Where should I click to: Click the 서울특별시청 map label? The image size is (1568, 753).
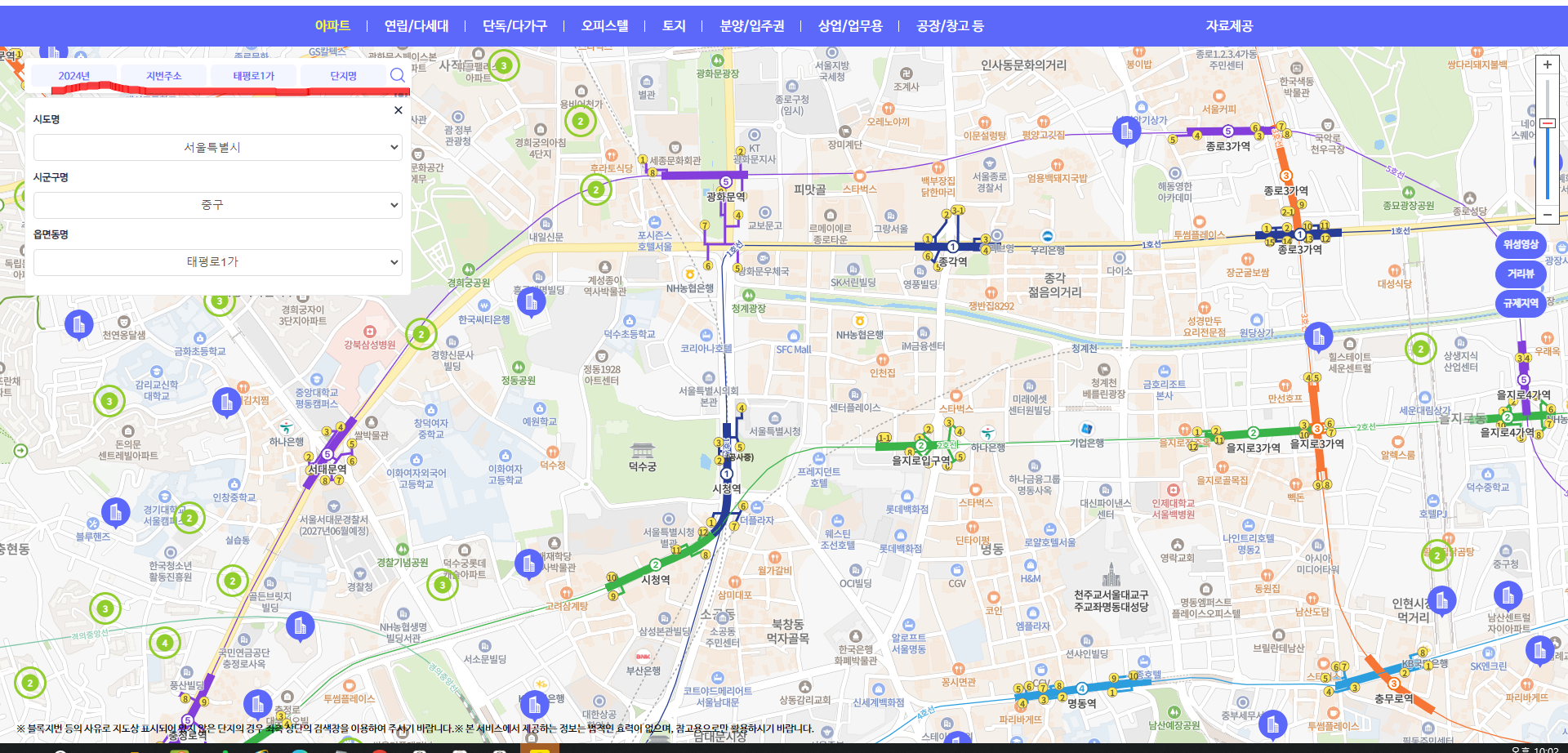click(x=775, y=431)
